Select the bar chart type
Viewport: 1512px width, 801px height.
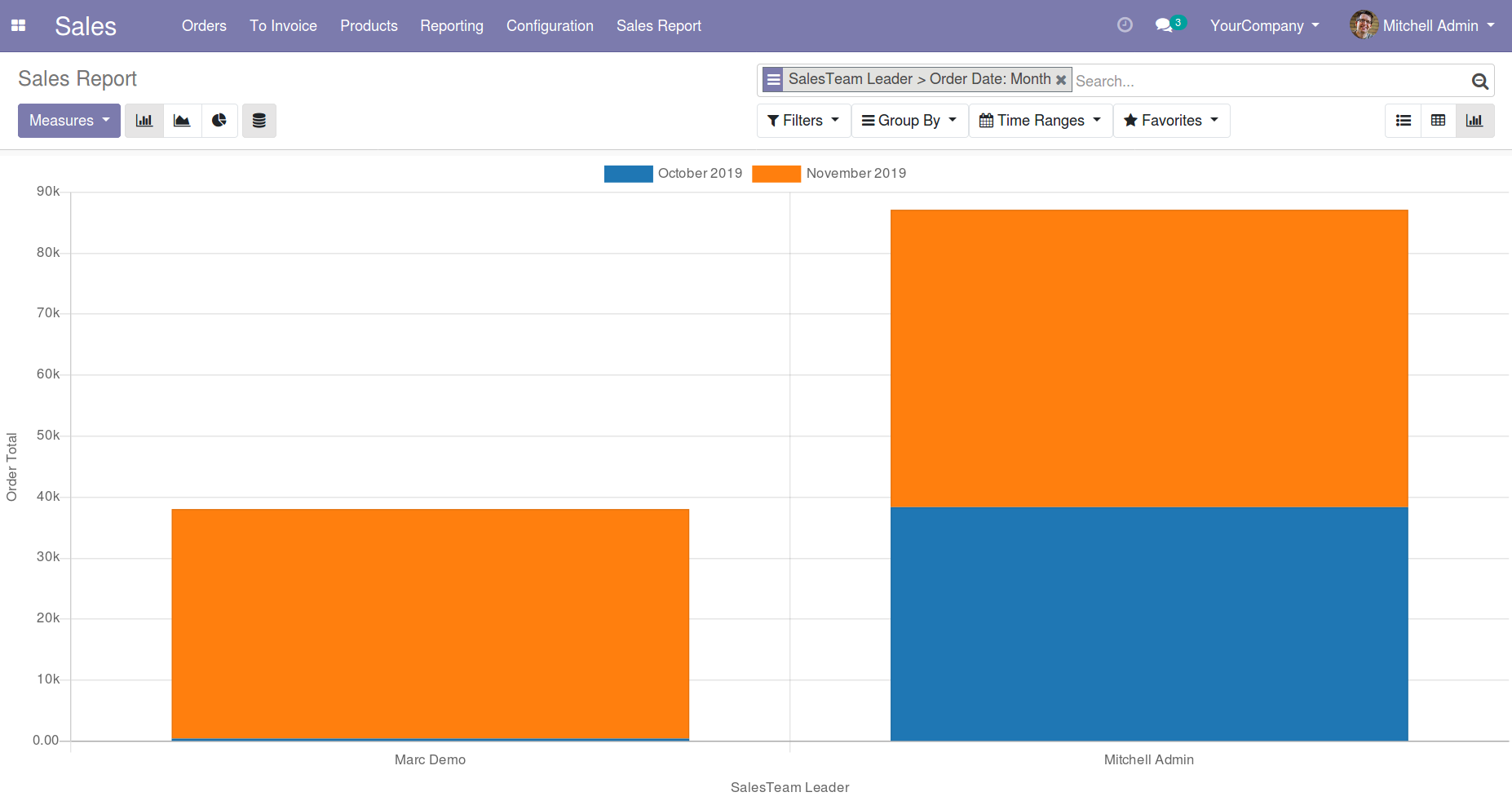pyautogui.click(x=144, y=120)
